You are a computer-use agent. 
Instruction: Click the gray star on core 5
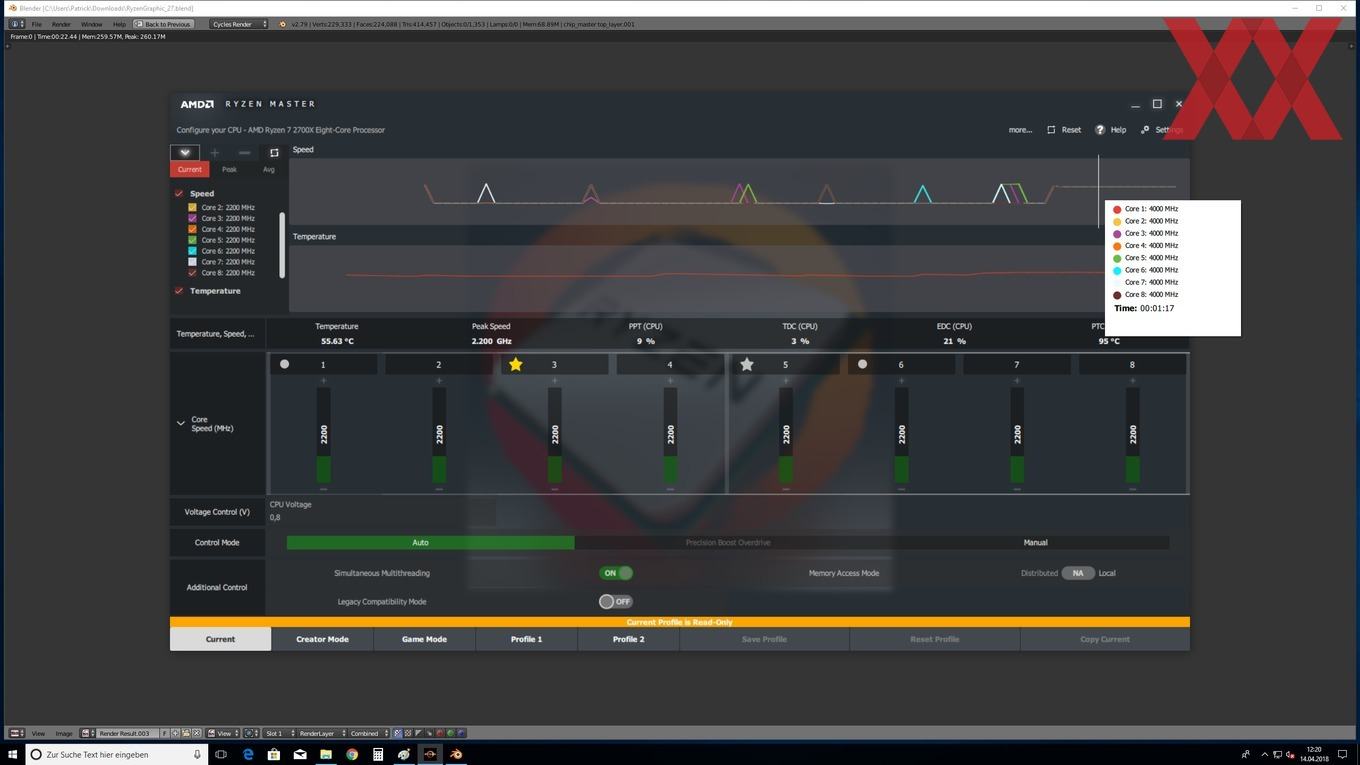click(747, 364)
